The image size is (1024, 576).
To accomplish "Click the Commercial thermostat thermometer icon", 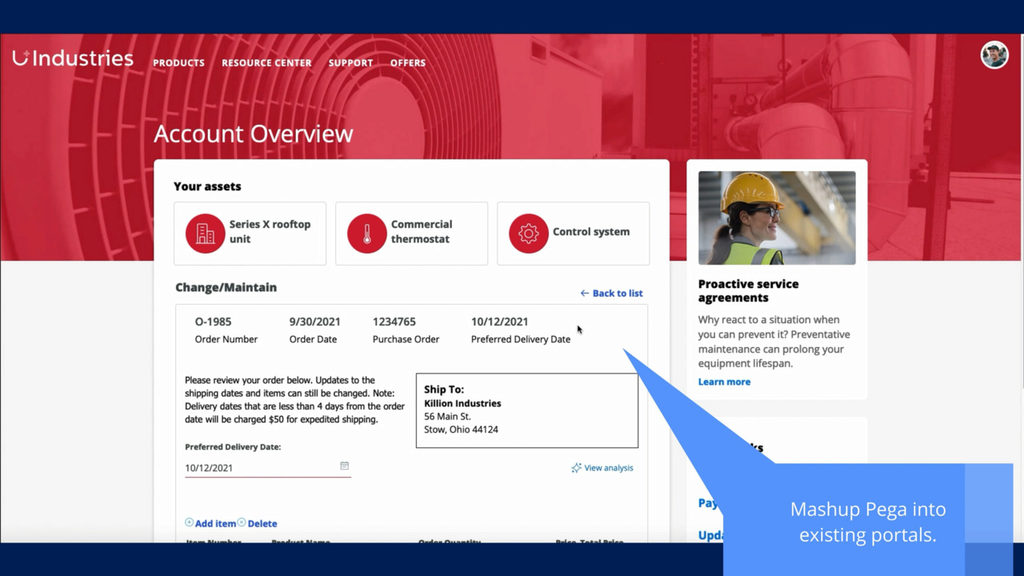I will coord(367,233).
